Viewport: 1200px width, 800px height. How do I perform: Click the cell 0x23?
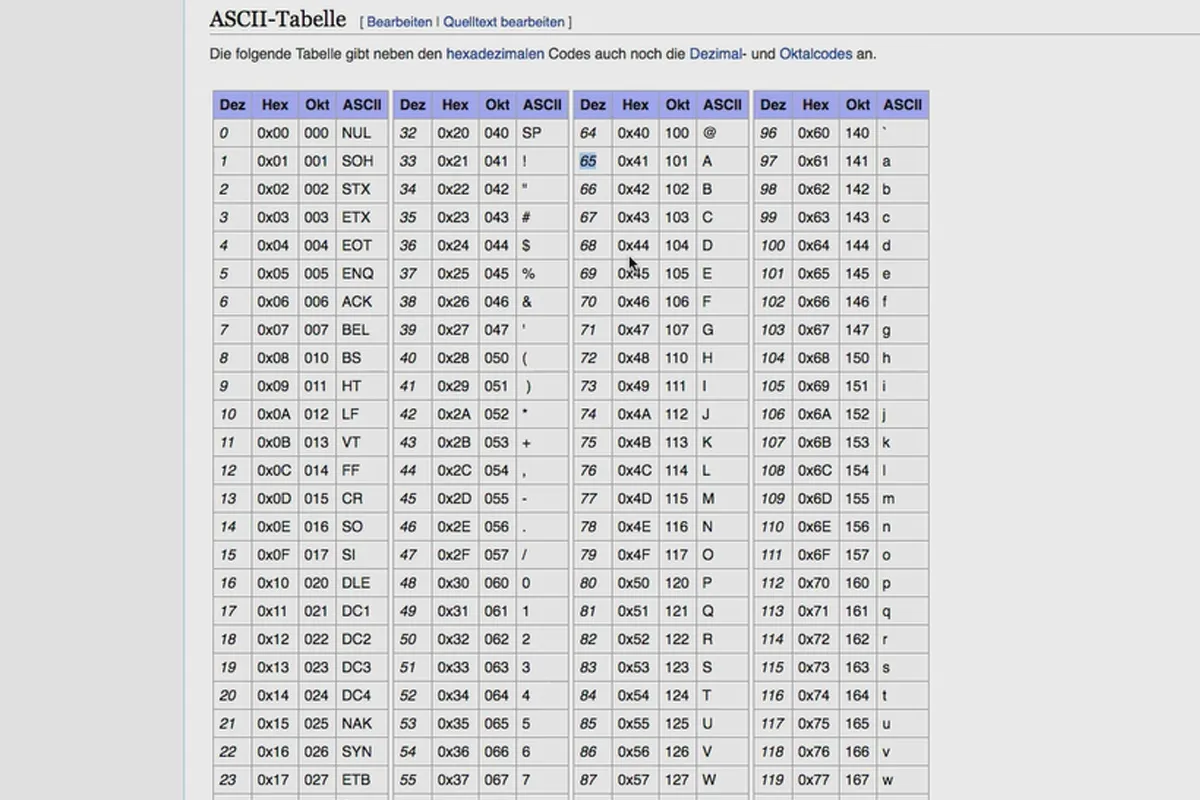(454, 217)
